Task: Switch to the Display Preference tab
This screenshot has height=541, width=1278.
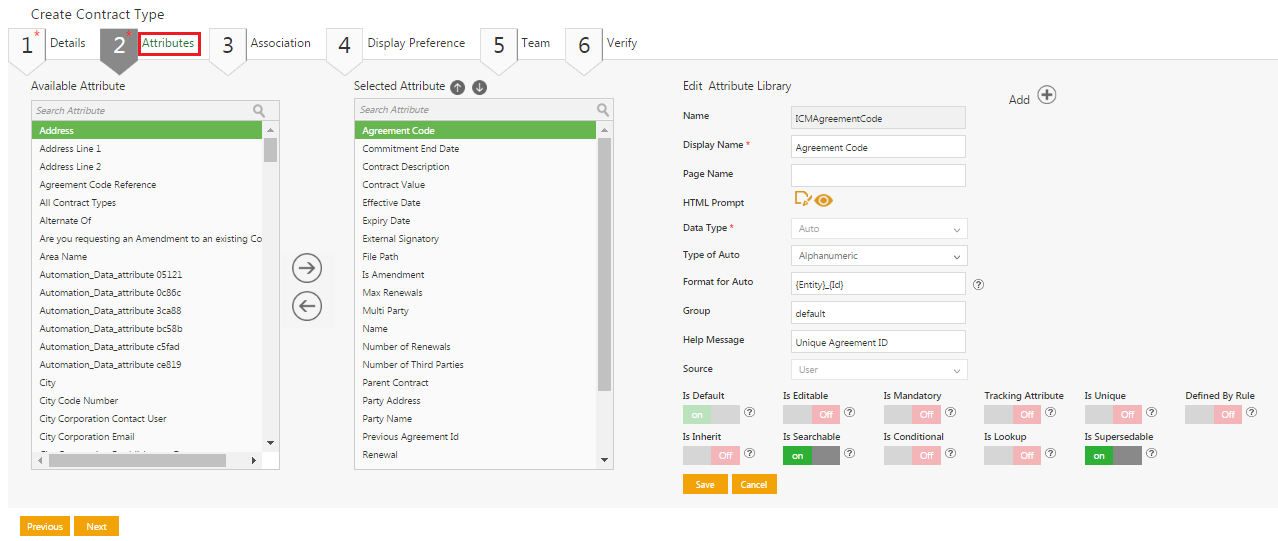Action: click(416, 43)
